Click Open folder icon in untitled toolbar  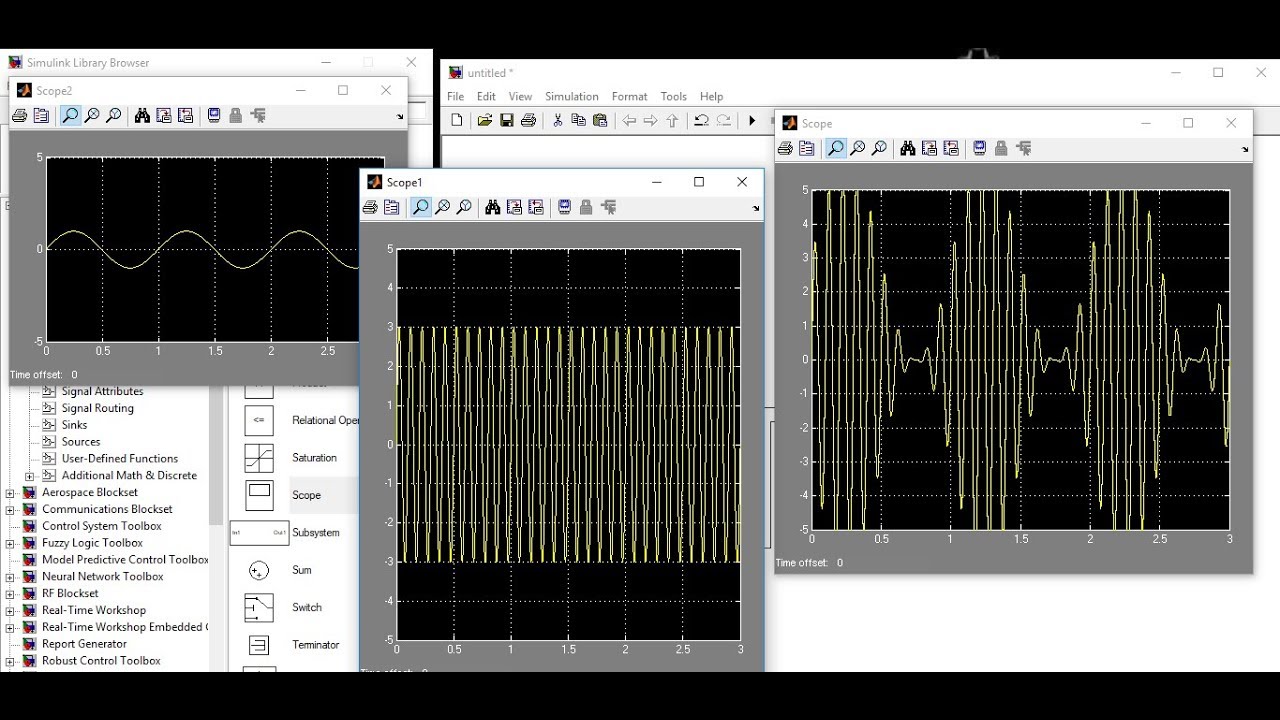(485, 120)
